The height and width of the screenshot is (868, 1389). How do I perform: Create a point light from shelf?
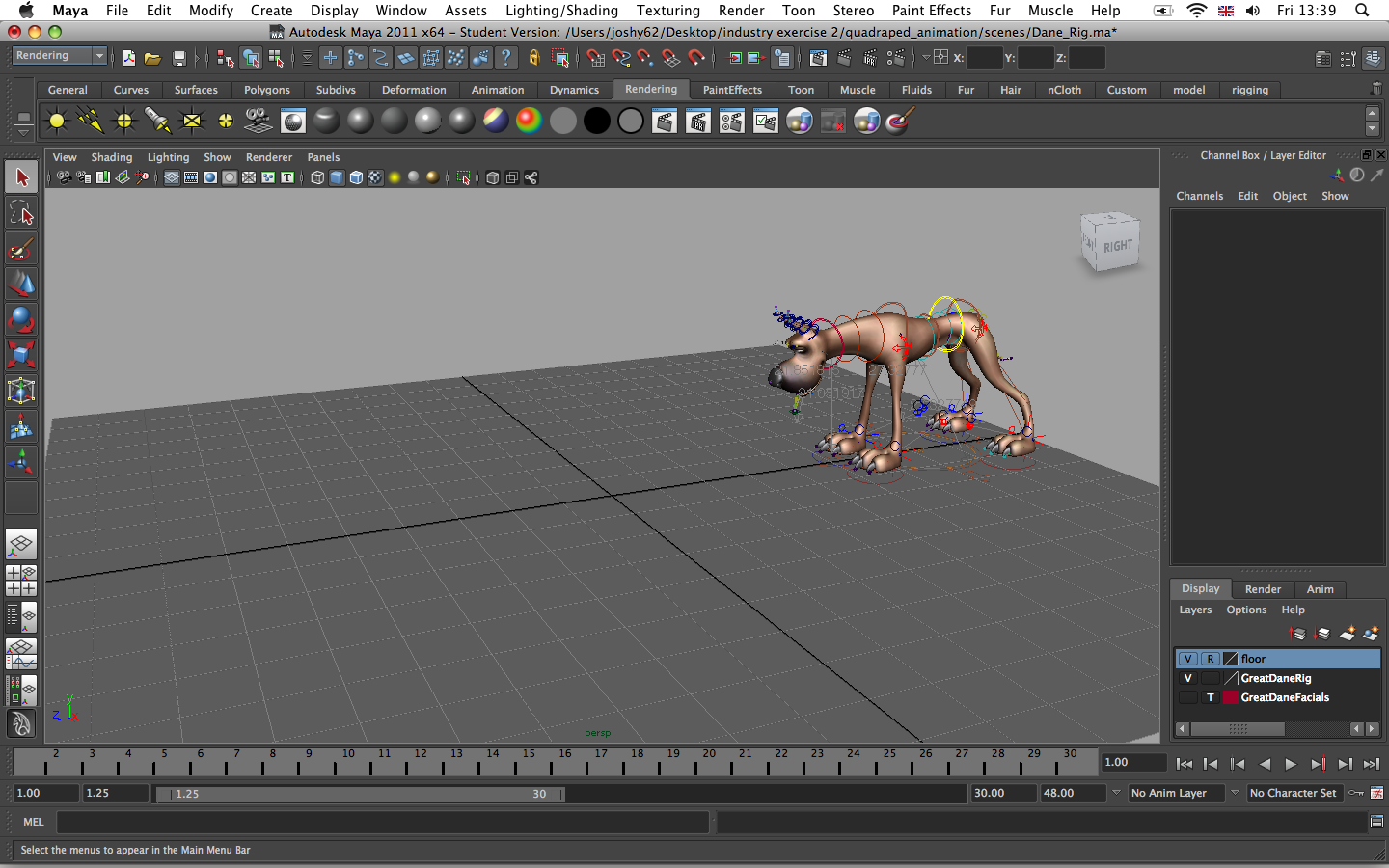[124, 122]
